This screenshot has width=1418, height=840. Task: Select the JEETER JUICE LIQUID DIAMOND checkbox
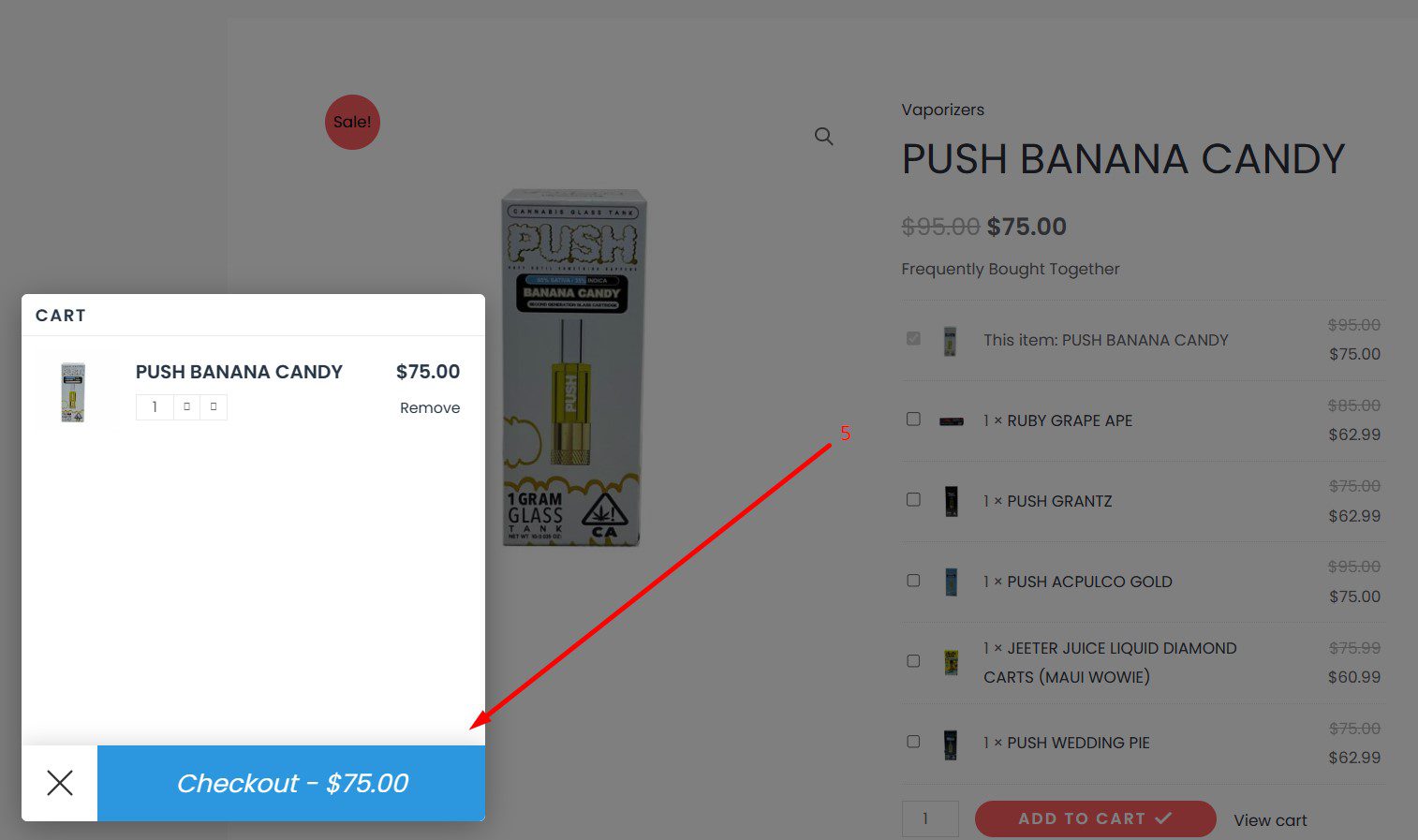[x=913, y=661]
